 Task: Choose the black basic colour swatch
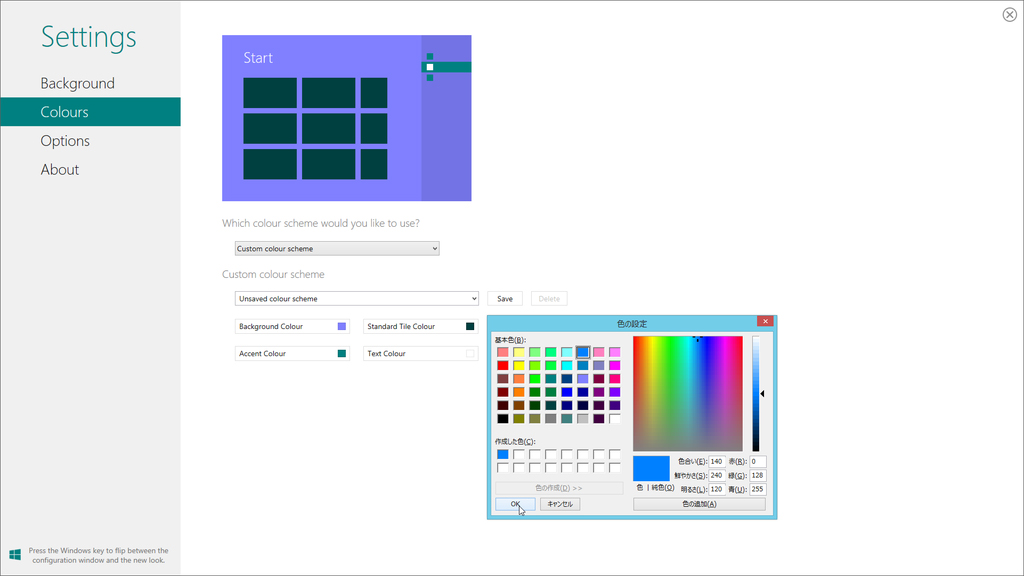[502, 419]
